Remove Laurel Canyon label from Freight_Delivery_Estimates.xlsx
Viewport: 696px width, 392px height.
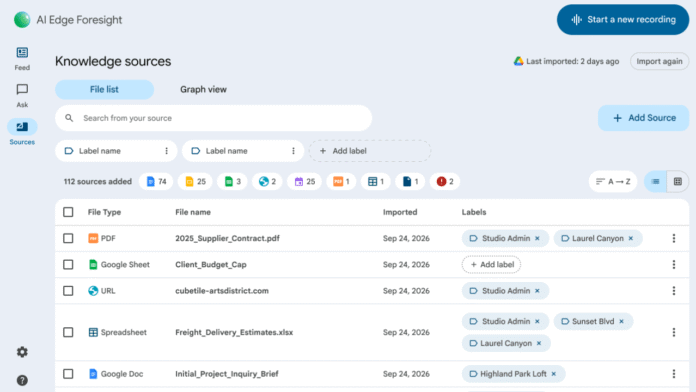(x=539, y=343)
